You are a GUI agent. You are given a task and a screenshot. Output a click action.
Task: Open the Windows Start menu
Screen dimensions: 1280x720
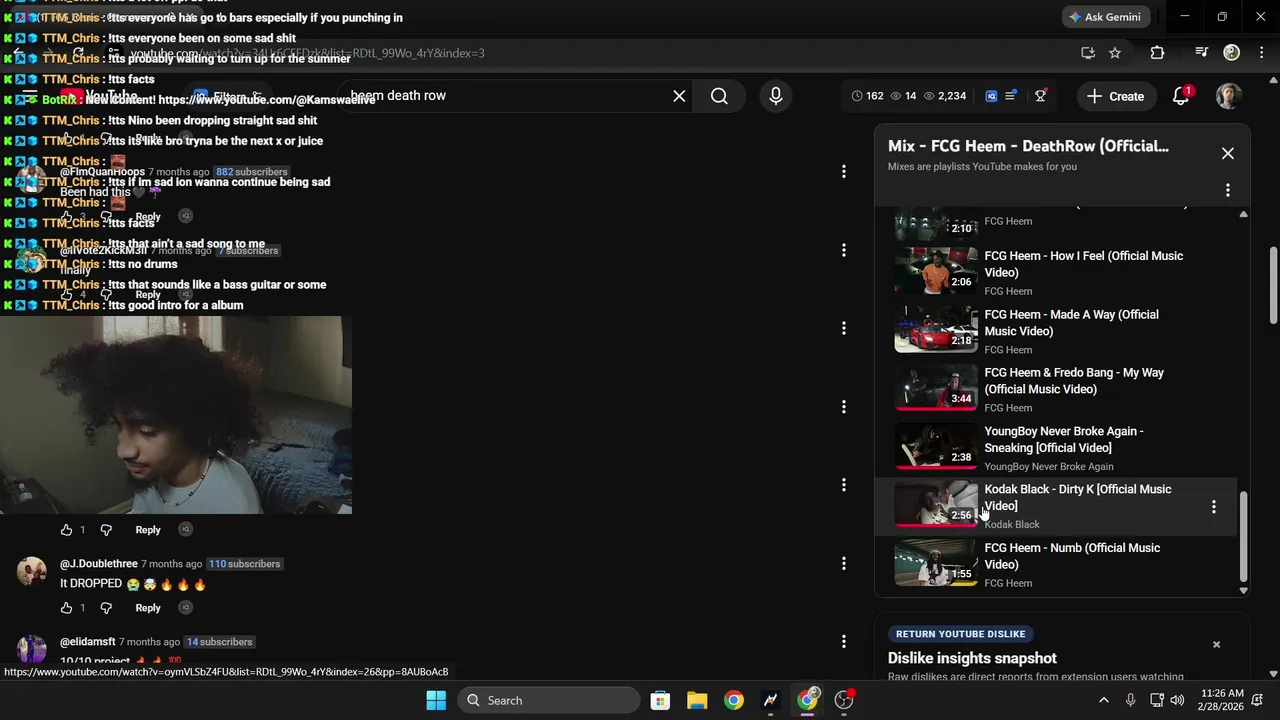coord(437,700)
